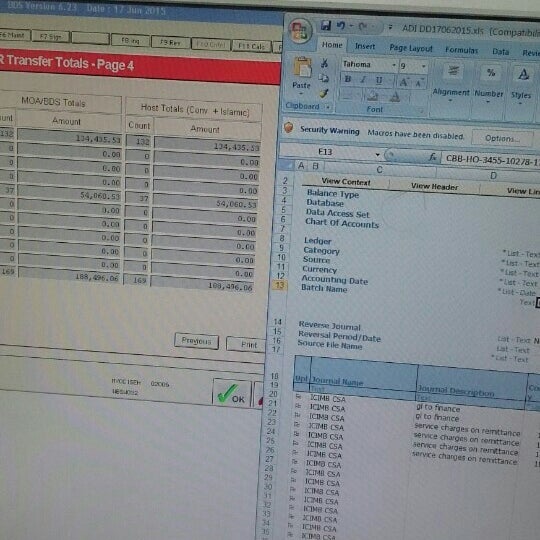Save the workbook with the floppy icon

(325, 26)
